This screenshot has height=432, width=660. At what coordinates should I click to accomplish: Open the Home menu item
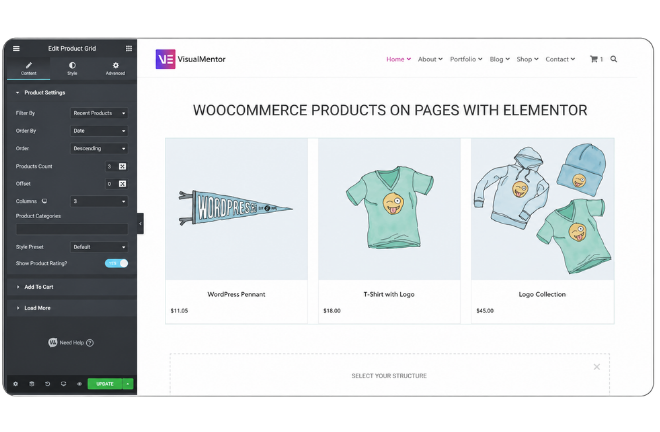pyautogui.click(x=398, y=59)
